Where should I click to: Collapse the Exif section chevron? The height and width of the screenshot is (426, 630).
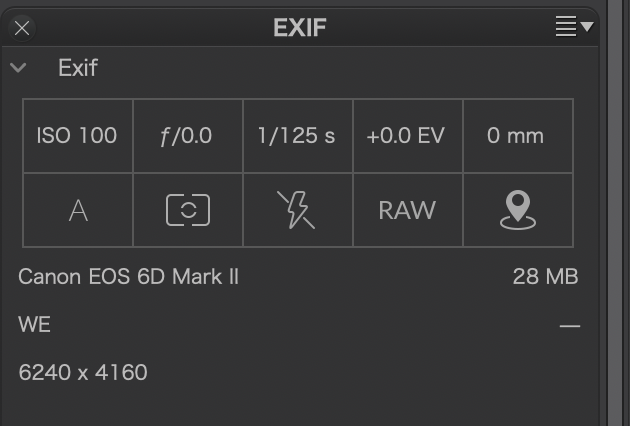point(18,68)
